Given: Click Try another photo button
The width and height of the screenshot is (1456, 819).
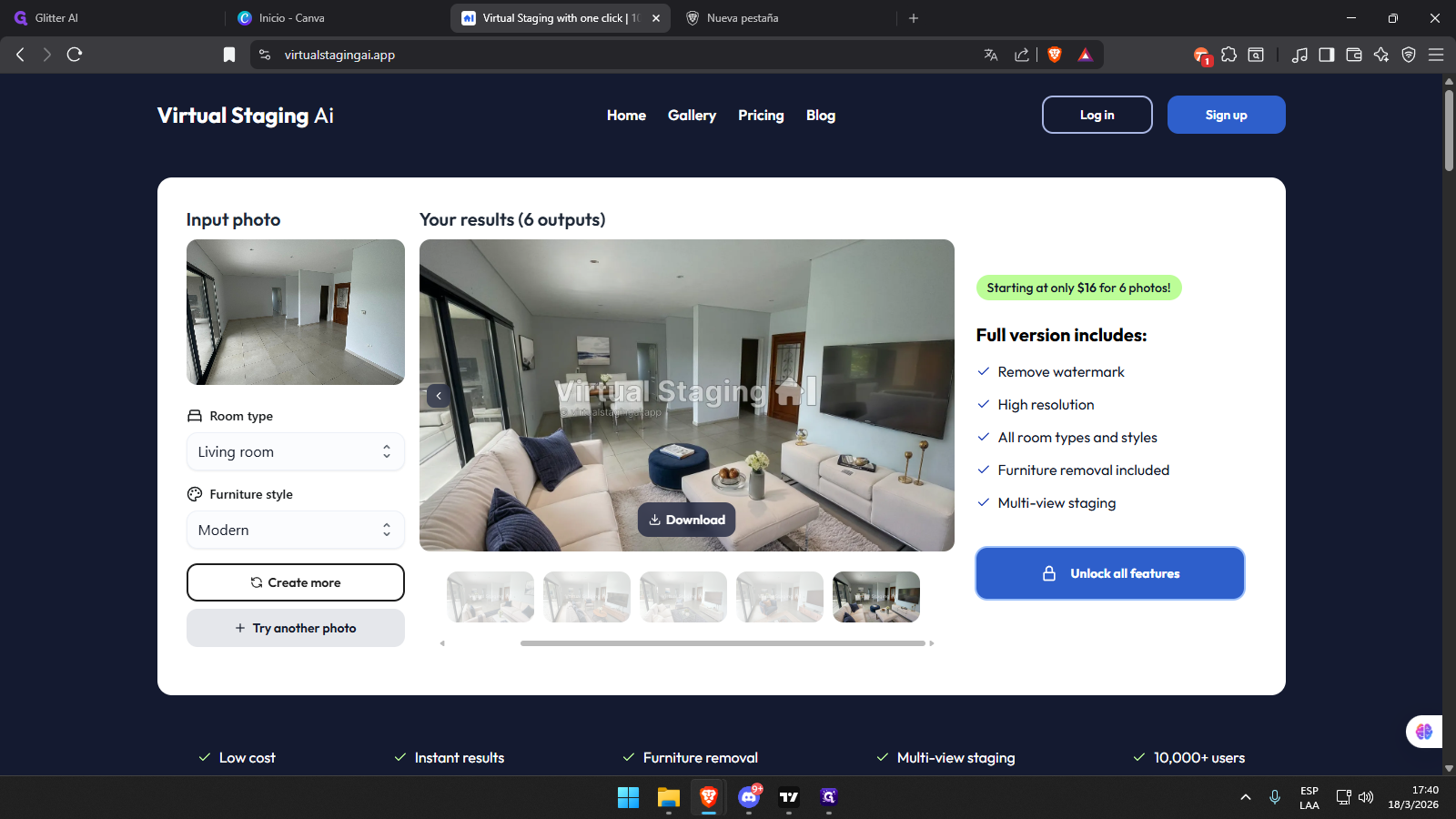Looking at the screenshot, I should (295, 628).
